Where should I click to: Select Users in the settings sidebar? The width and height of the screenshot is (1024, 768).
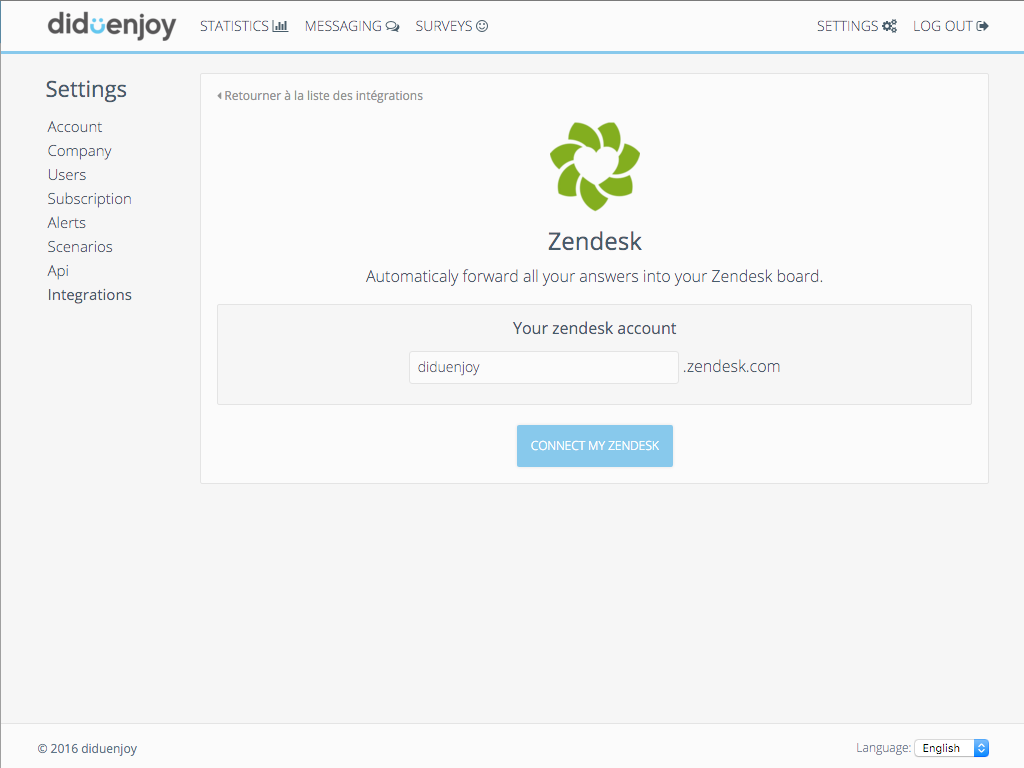click(67, 175)
